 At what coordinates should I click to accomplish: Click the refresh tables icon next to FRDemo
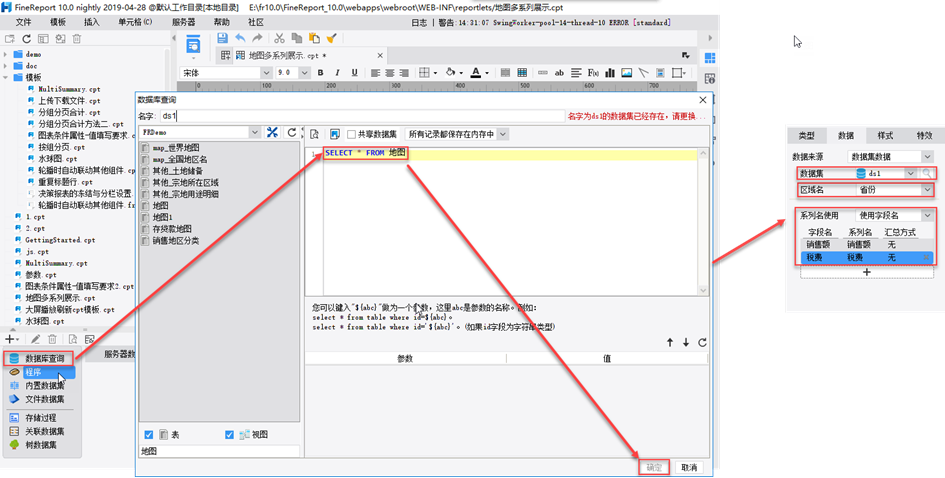[292, 132]
